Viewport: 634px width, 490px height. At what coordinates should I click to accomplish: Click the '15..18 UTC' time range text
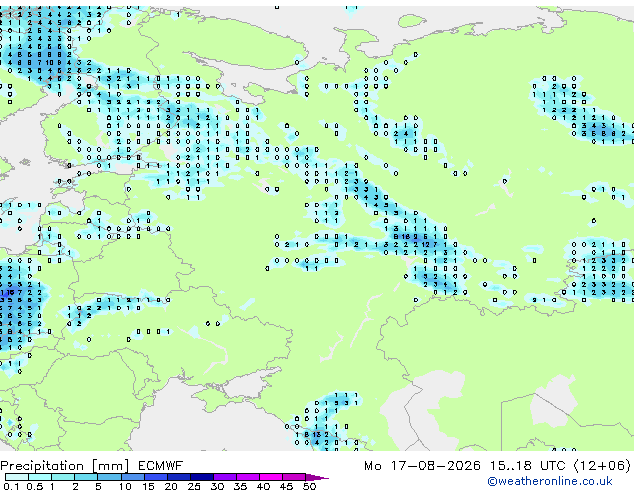(527, 466)
